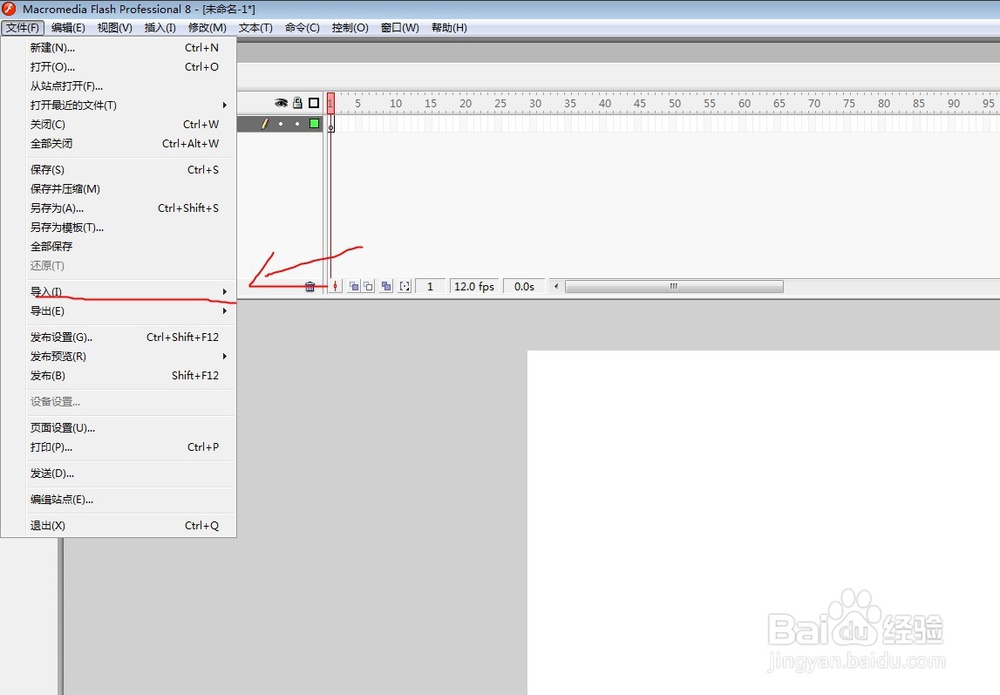Open the 修改(M) menu

tap(207, 27)
